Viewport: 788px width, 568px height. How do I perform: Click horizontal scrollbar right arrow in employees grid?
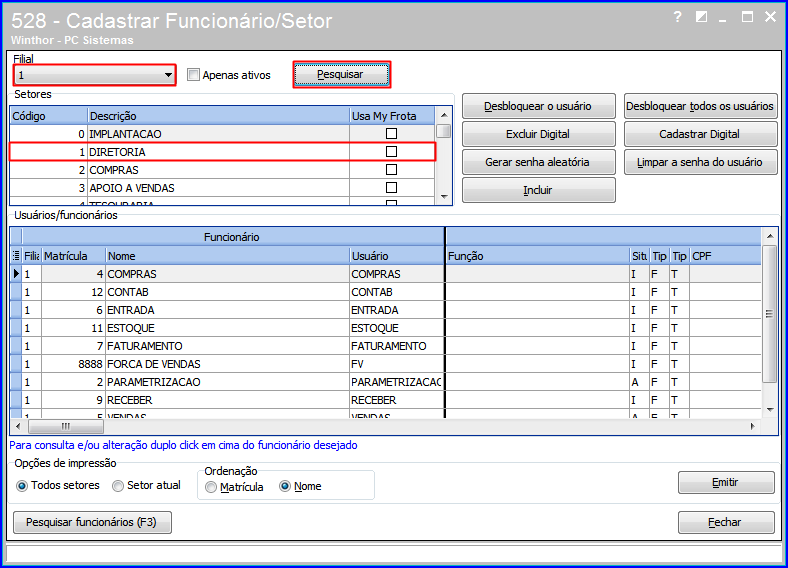coord(752,426)
